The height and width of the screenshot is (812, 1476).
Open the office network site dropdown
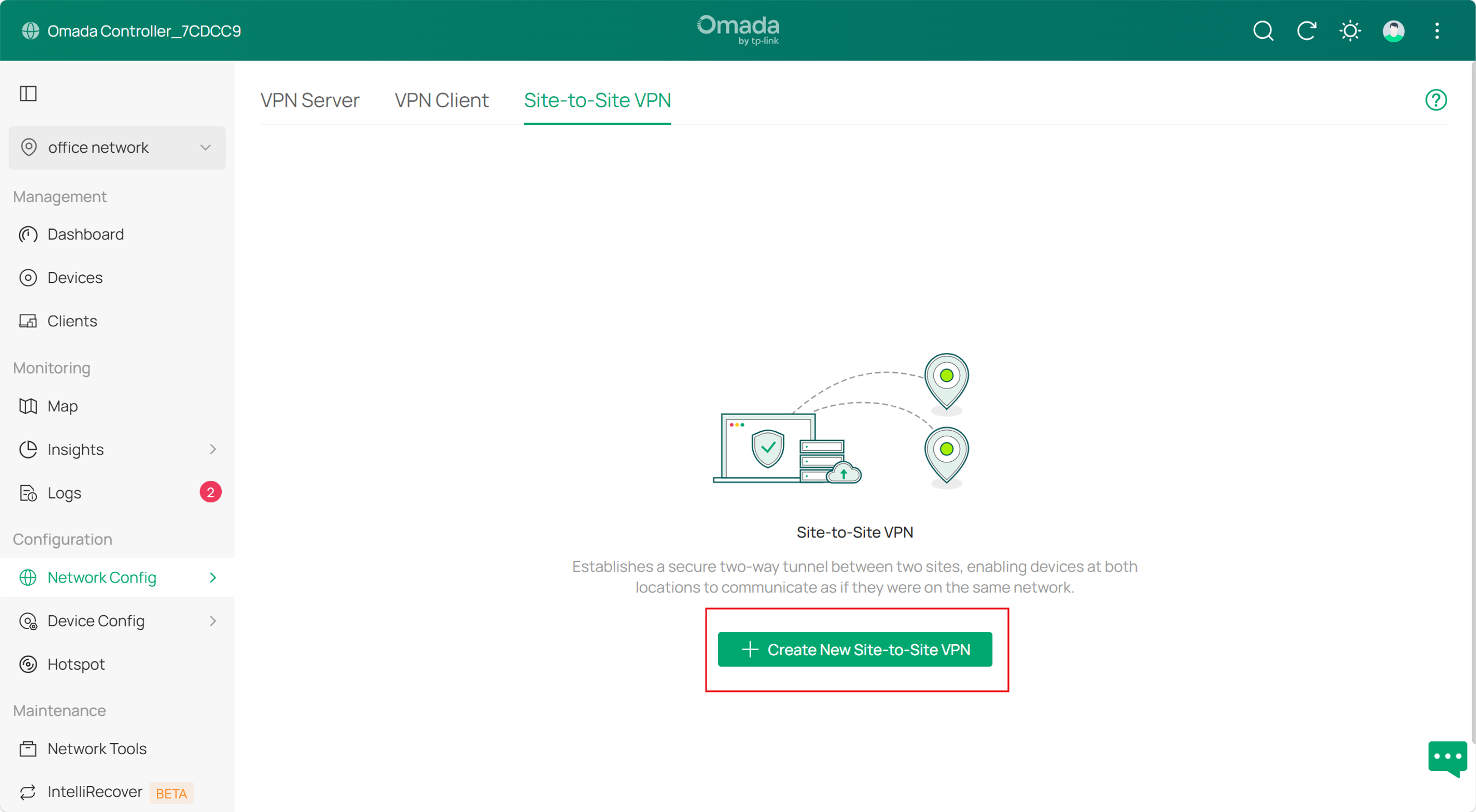(x=117, y=148)
